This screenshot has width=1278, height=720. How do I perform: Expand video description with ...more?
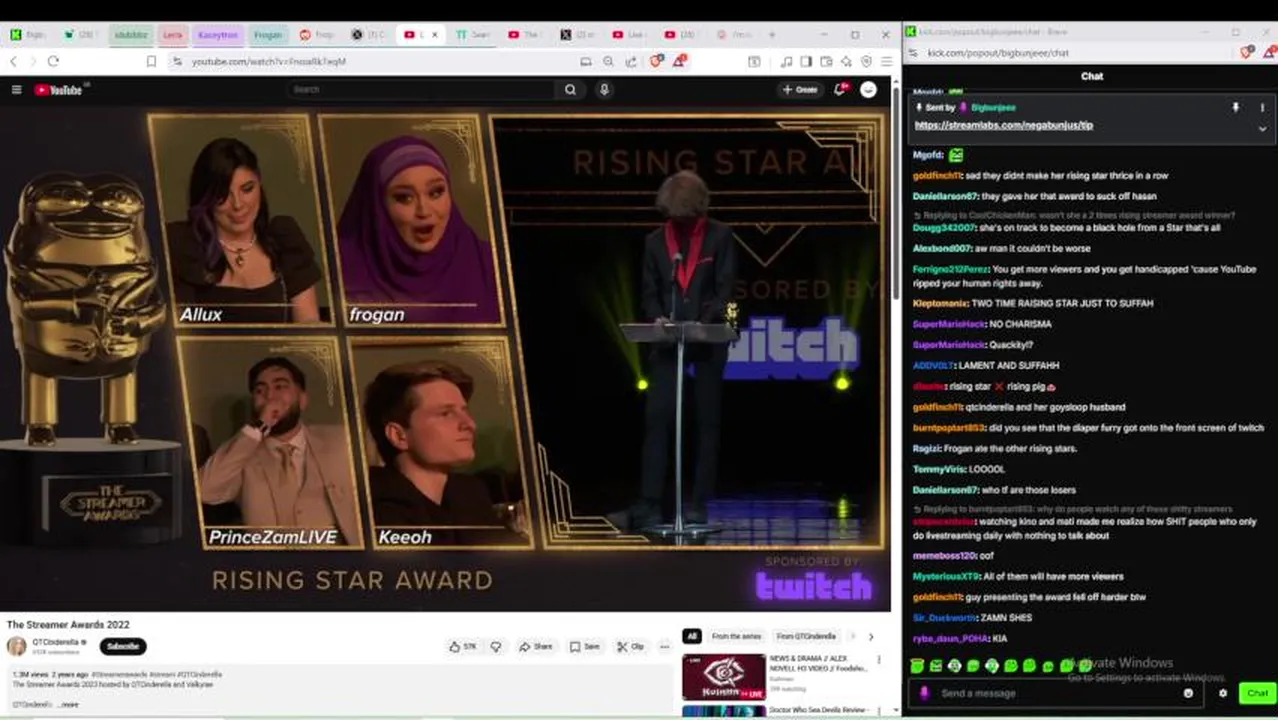pyautogui.click(x=67, y=705)
